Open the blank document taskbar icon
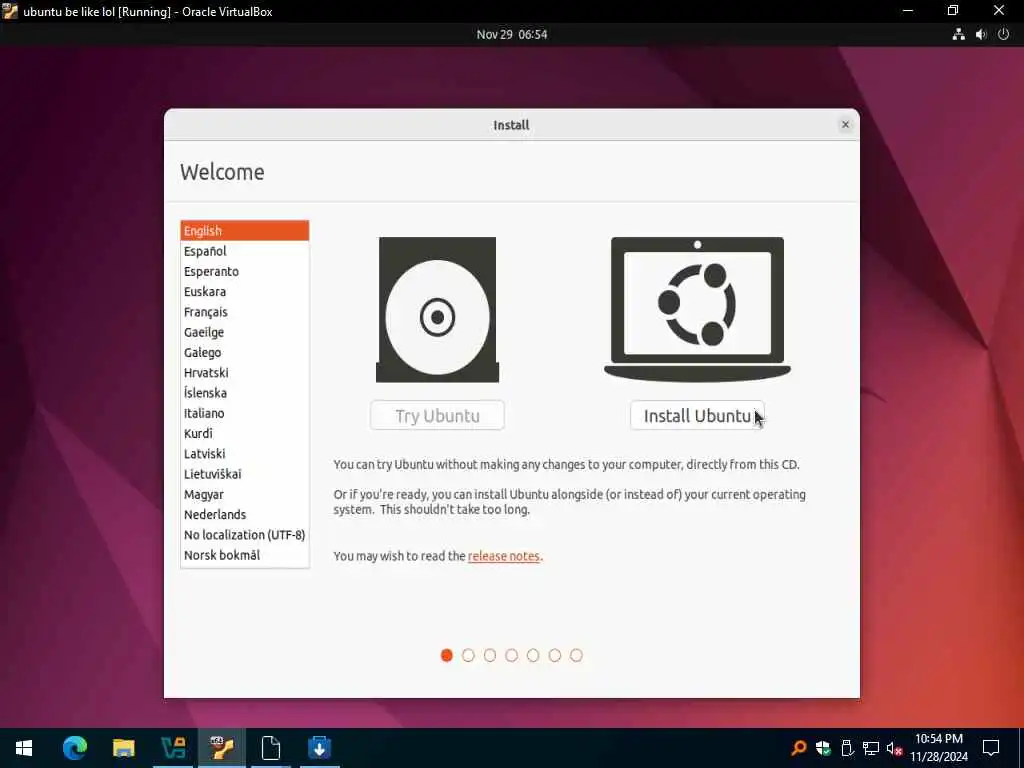 click(270, 748)
